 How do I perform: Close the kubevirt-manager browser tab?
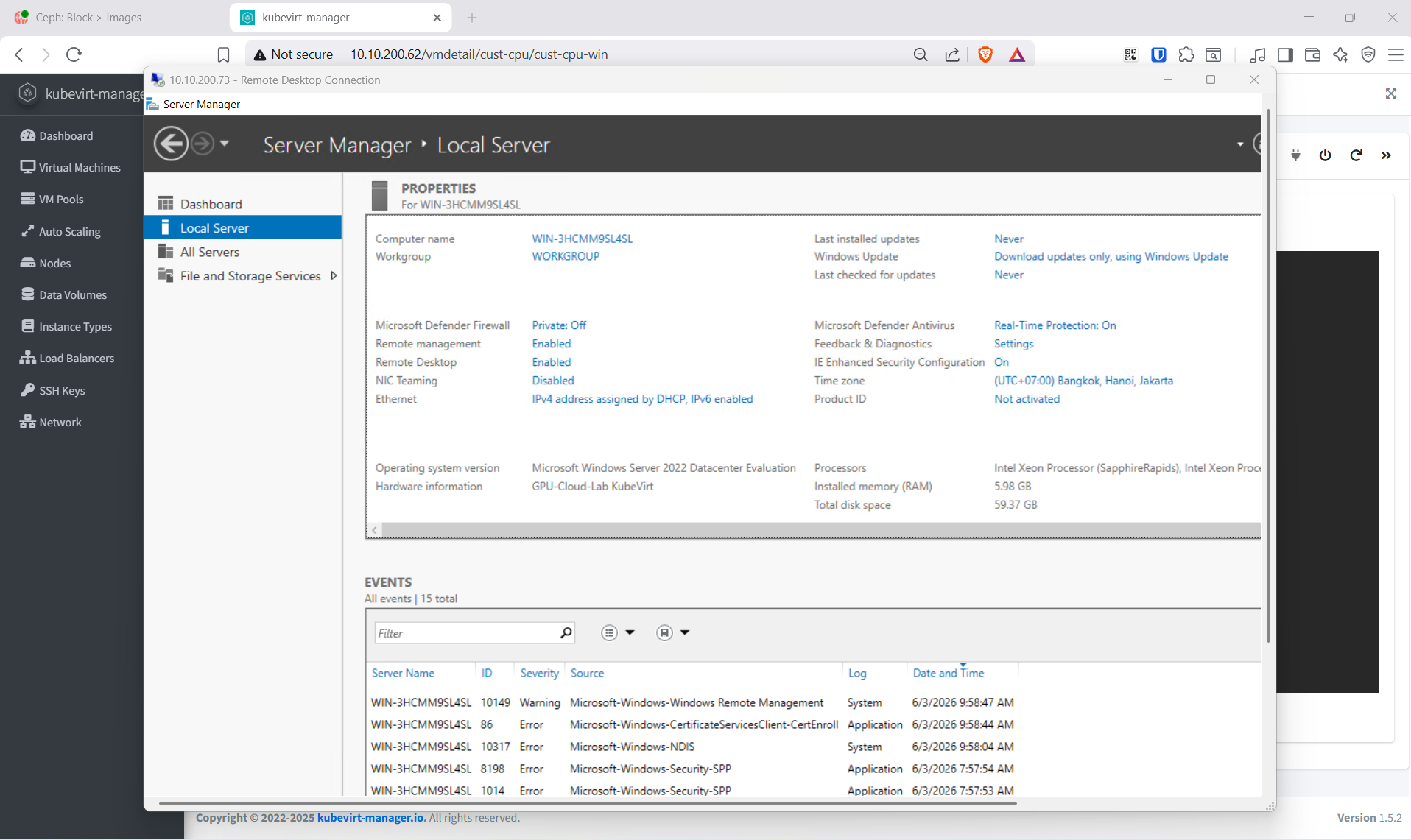click(437, 17)
